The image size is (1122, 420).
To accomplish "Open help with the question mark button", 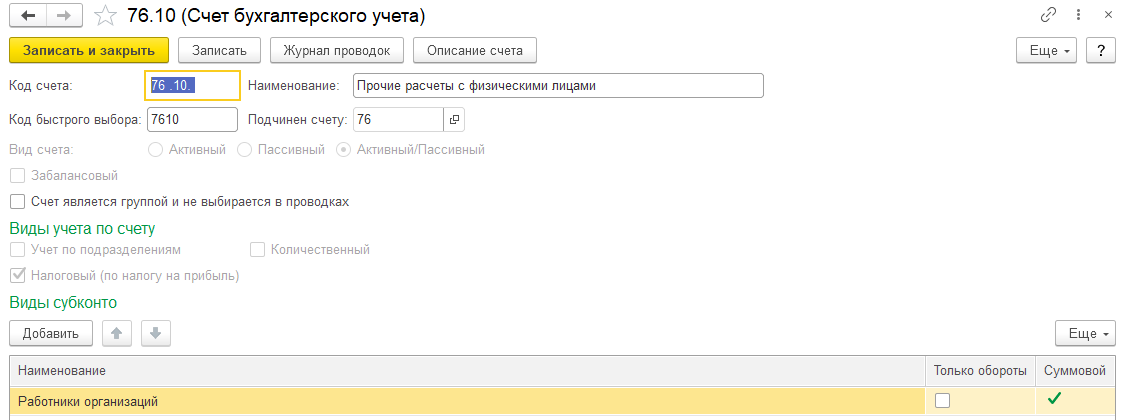I will pos(1100,50).
